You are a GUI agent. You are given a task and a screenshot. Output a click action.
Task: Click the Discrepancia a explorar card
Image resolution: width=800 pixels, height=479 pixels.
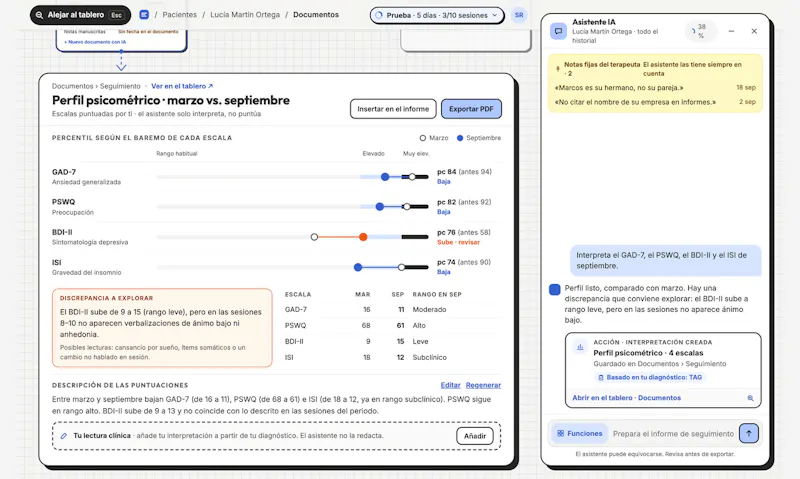[x=162, y=327]
